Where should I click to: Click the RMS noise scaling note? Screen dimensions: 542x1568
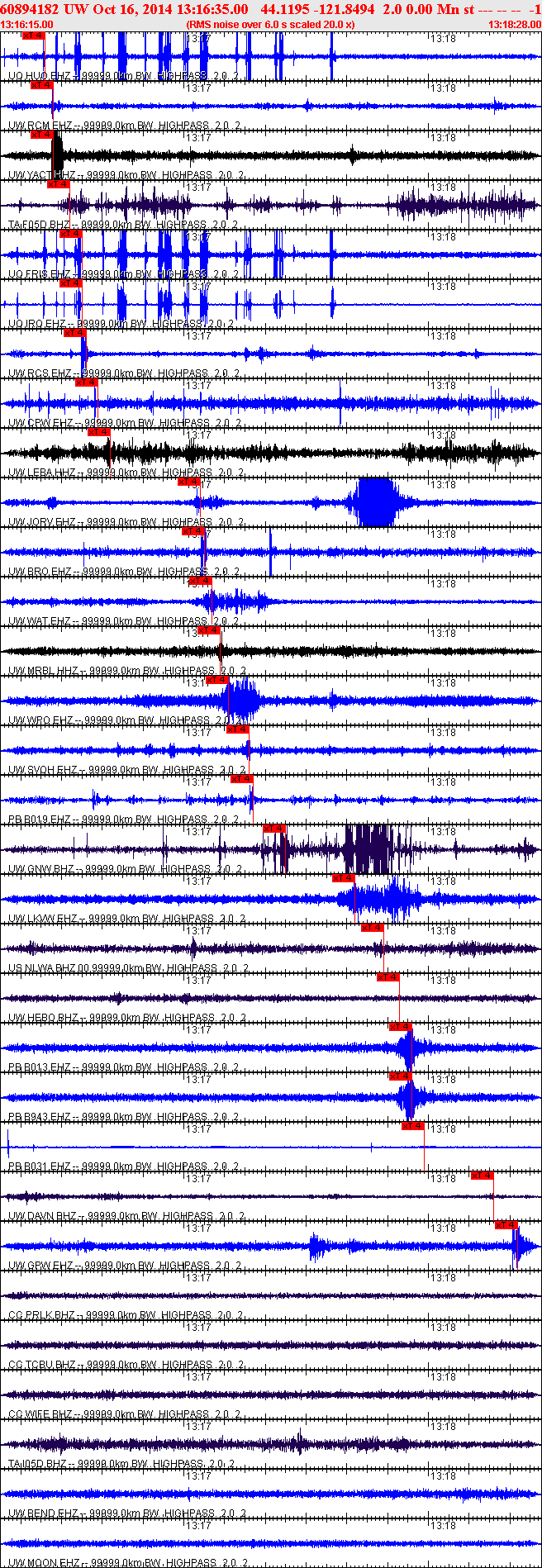coord(271,25)
